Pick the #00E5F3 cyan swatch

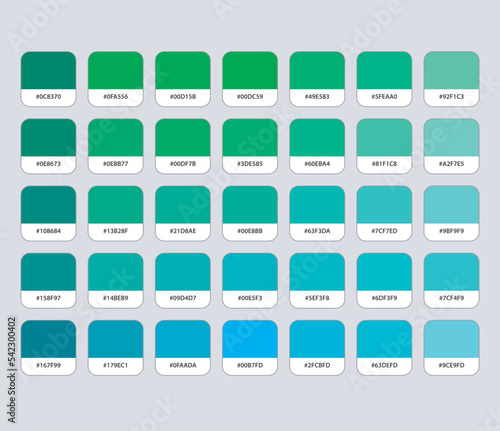pyautogui.click(x=250, y=281)
